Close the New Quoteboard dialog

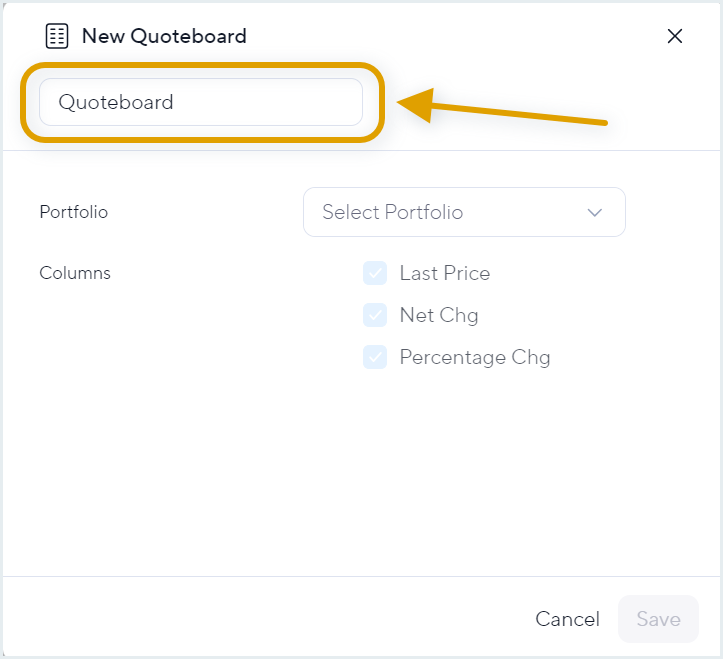click(675, 36)
